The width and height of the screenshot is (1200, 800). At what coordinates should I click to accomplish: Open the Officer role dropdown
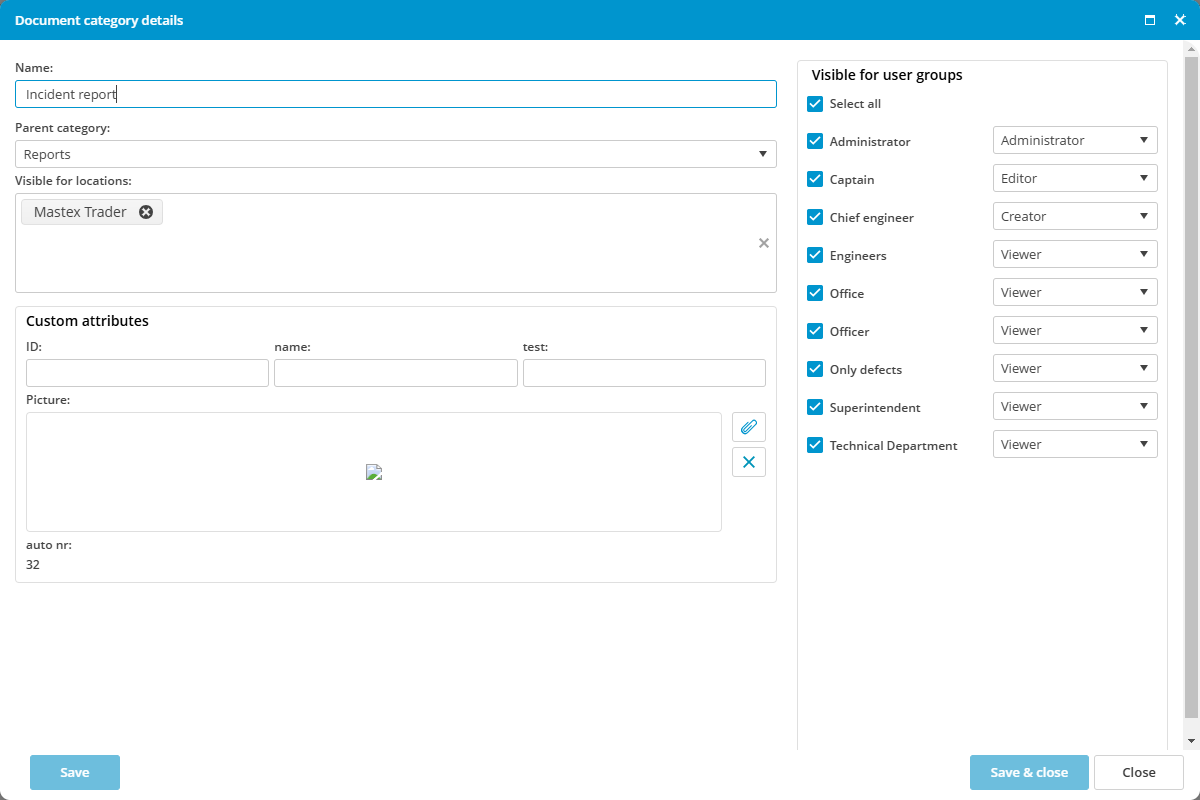(x=1075, y=330)
